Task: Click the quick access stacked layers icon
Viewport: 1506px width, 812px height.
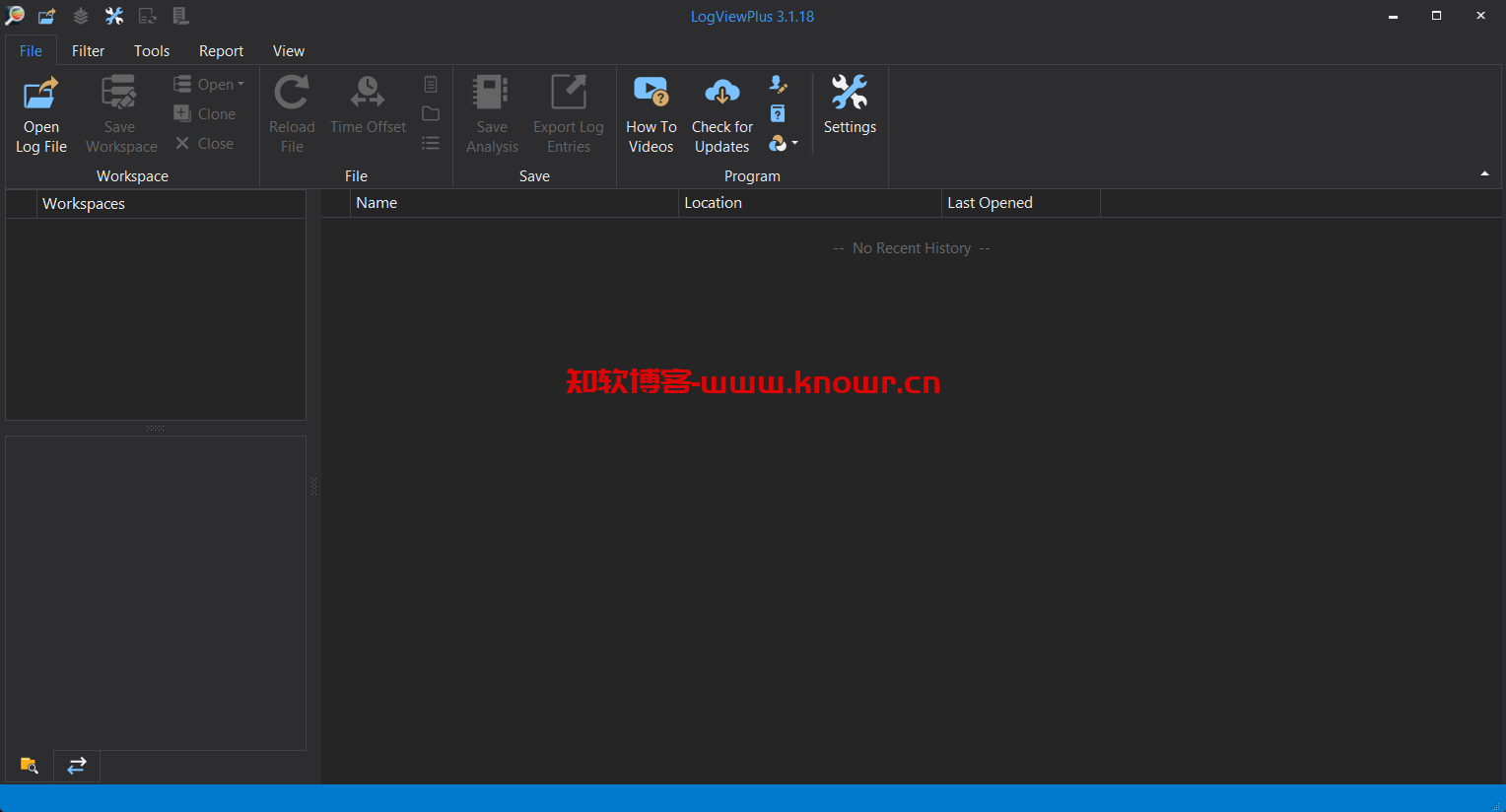Action: click(81, 16)
